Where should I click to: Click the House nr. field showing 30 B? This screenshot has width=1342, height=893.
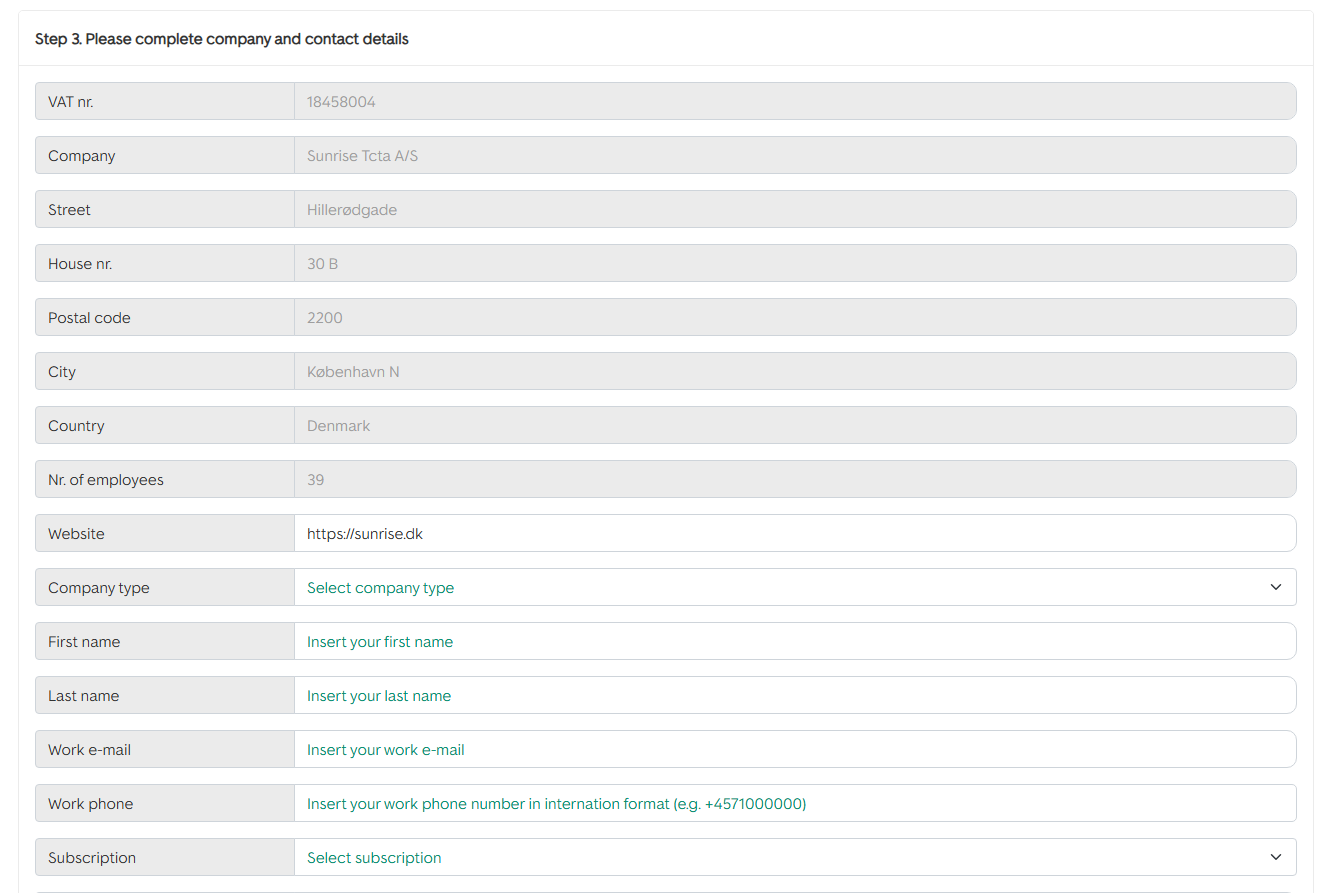[794, 263]
